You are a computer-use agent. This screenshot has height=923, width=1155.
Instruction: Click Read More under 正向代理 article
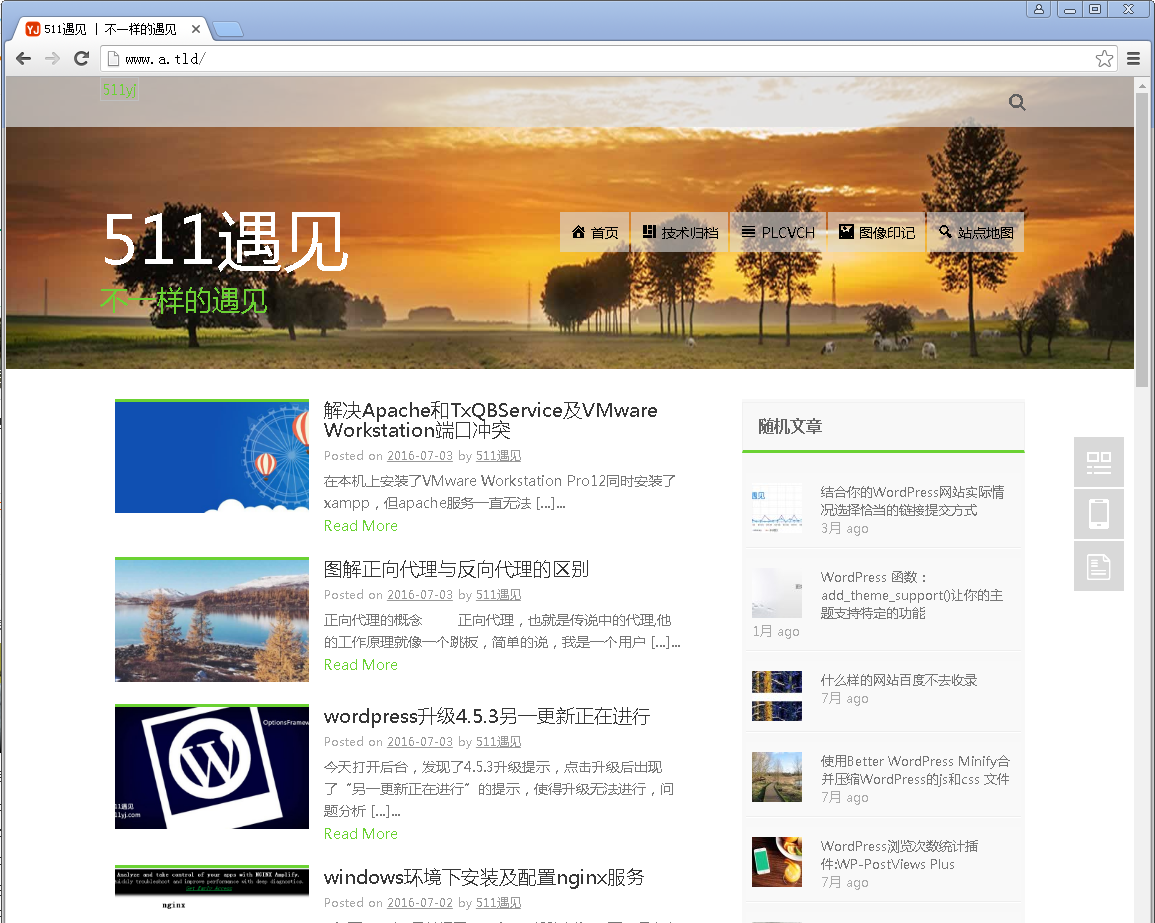[361, 665]
